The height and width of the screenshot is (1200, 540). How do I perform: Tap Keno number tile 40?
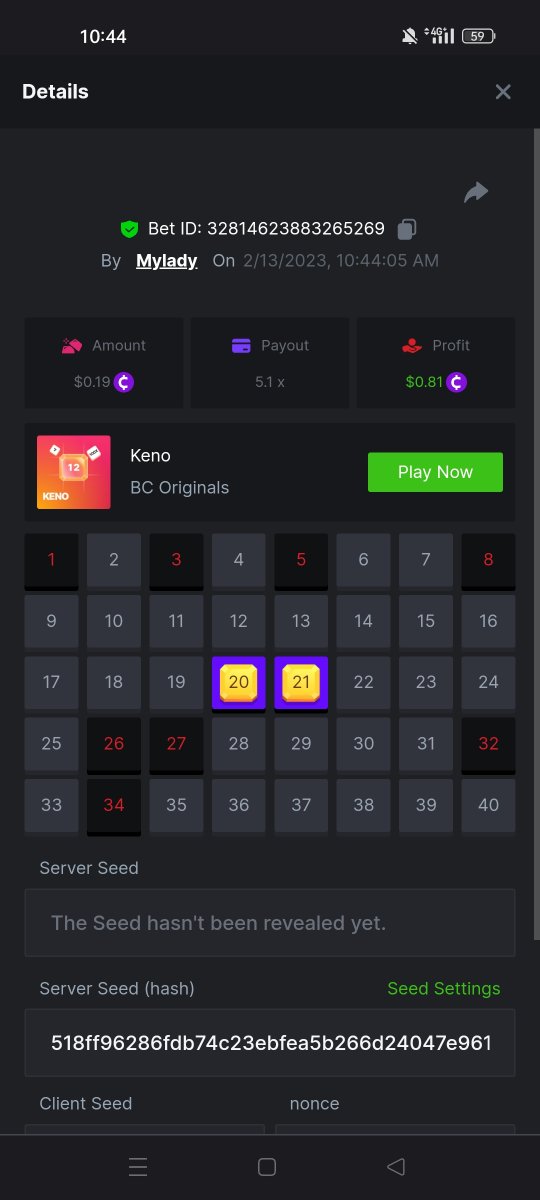point(488,805)
